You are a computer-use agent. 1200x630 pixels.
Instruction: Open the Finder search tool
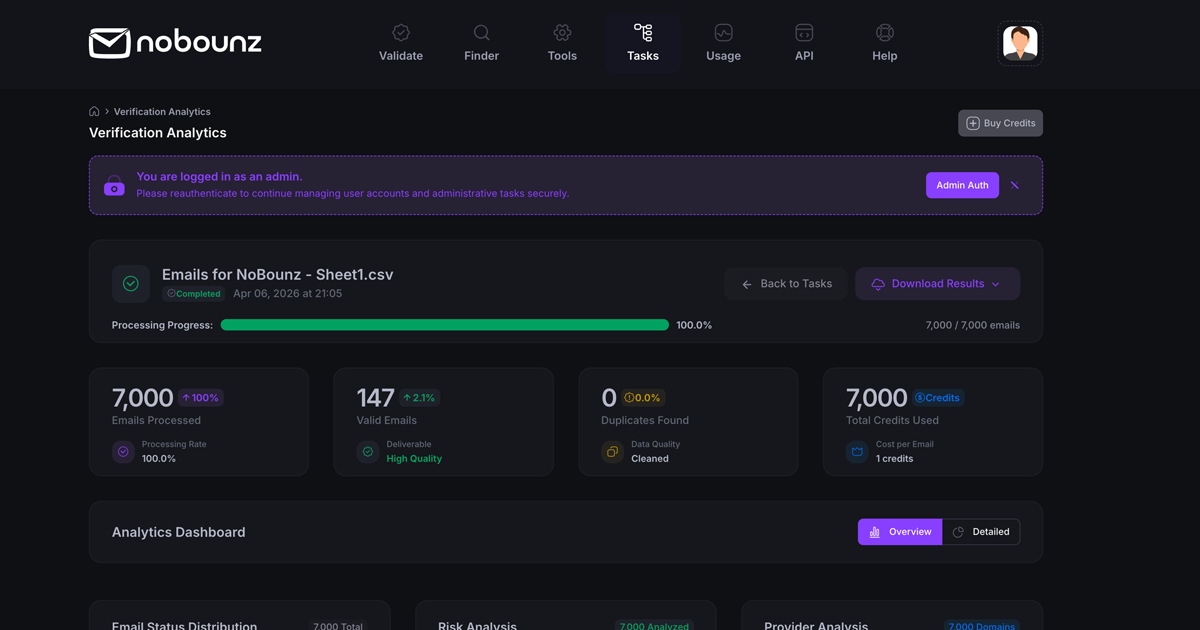pyautogui.click(x=481, y=43)
